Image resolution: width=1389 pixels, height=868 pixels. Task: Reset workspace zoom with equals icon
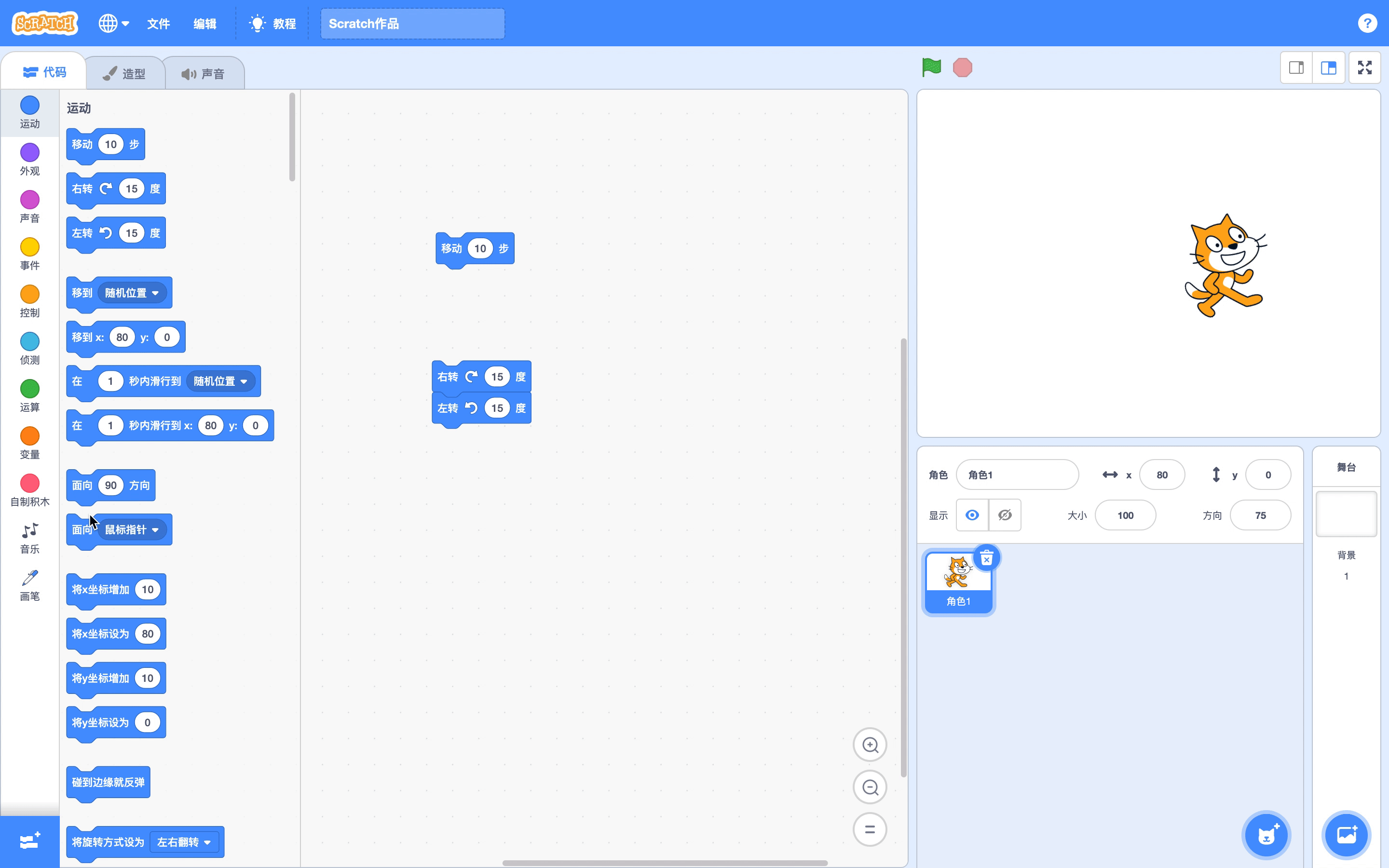(870, 829)
